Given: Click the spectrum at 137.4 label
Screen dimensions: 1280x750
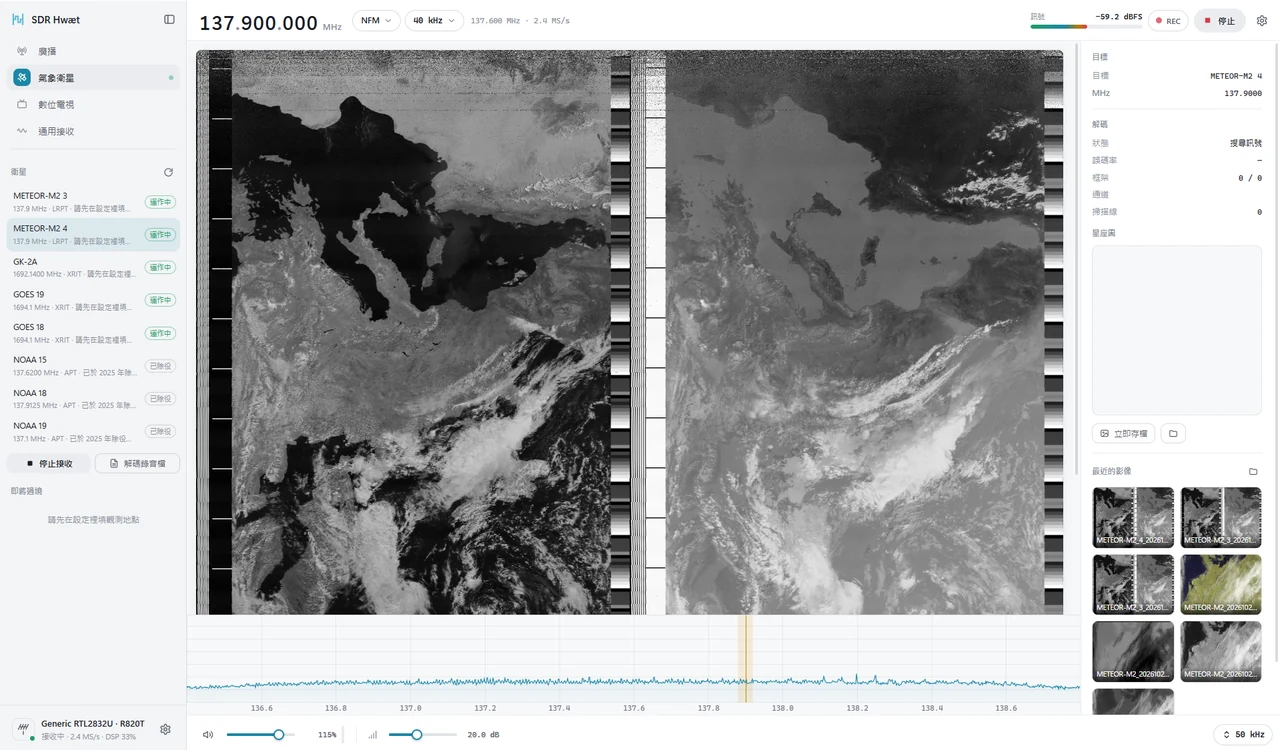Looking at the screenshot, I should (559, 708).
